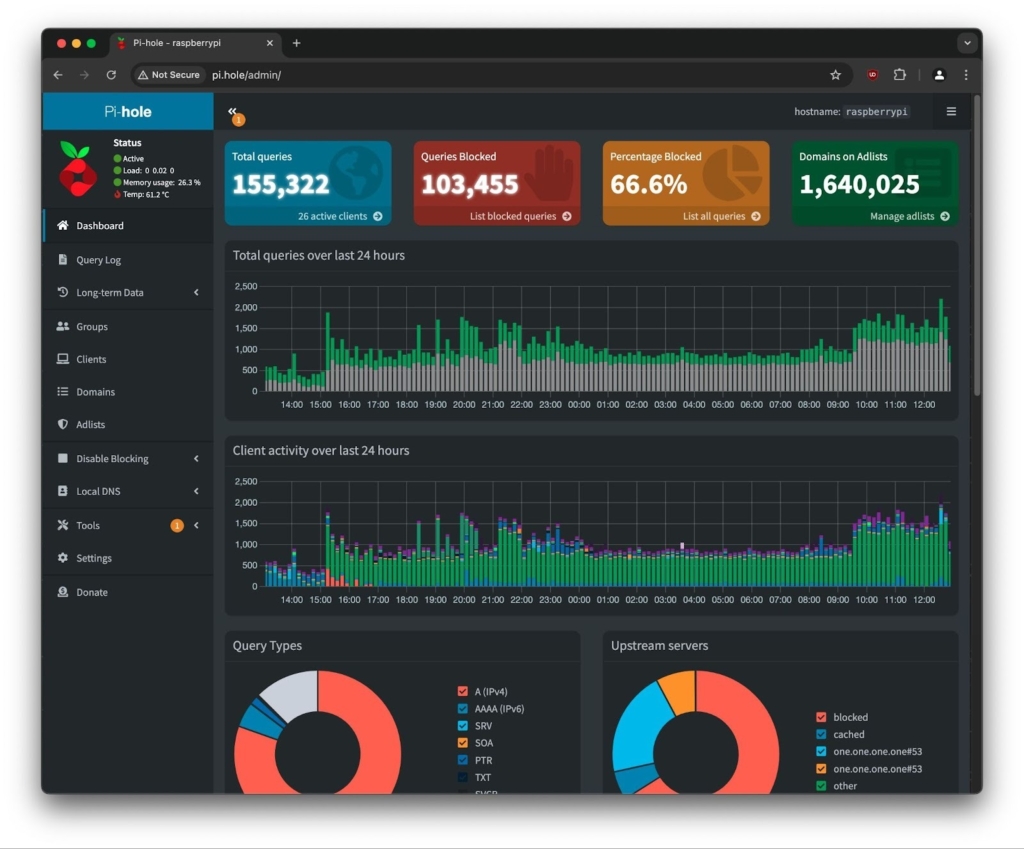Image resolution: width=1024 pixels, height=849 pixels.
Task: Click the orange SOA color swatch
Action: [x=462, y=743]
